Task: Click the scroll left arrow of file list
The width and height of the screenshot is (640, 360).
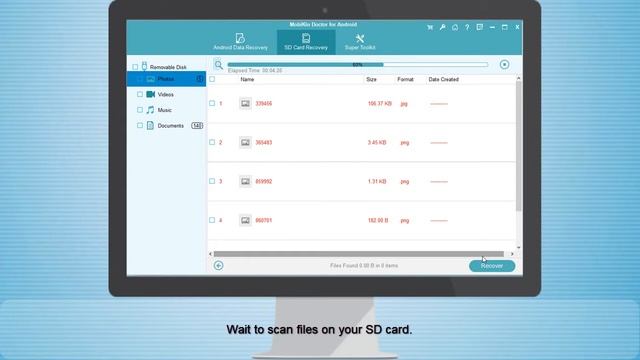Action: pyautogui.click(x=211, y=254)
